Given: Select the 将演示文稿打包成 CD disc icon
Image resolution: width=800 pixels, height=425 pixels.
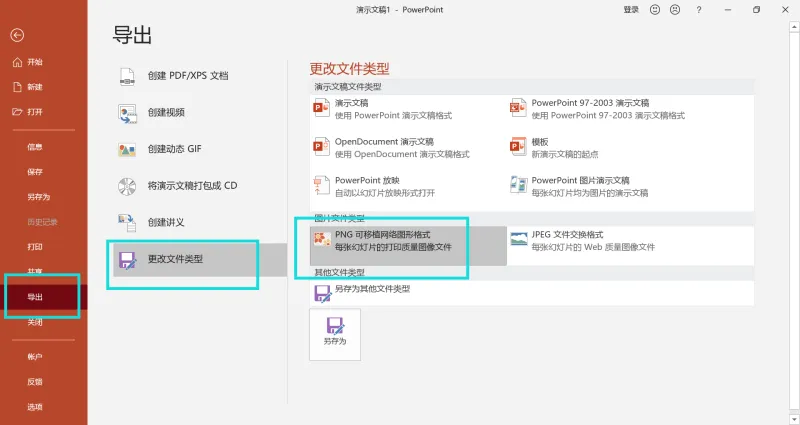Looking at the screenshot, I should [127, 186].
